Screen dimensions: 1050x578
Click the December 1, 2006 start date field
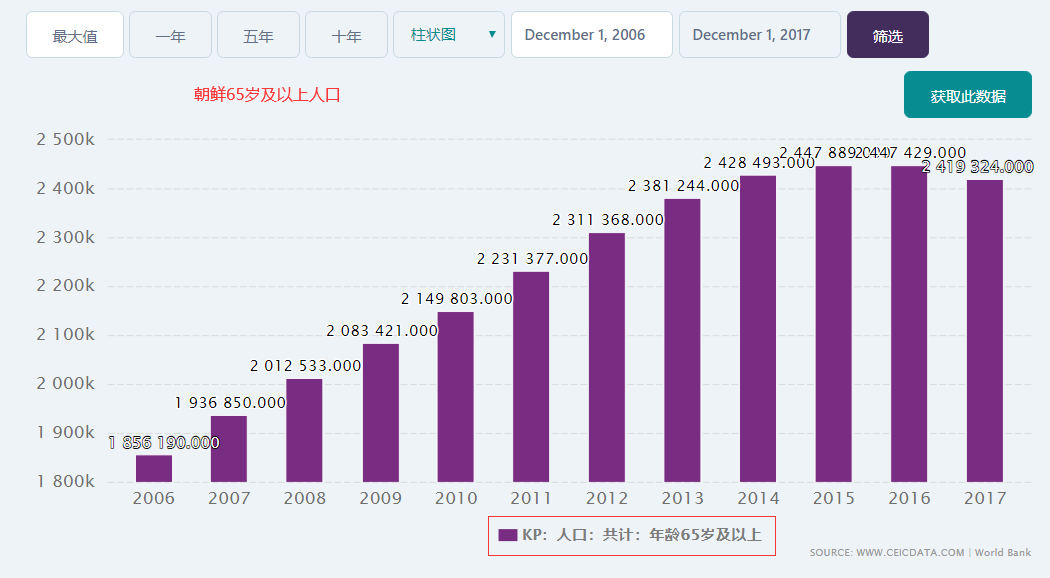591,34
